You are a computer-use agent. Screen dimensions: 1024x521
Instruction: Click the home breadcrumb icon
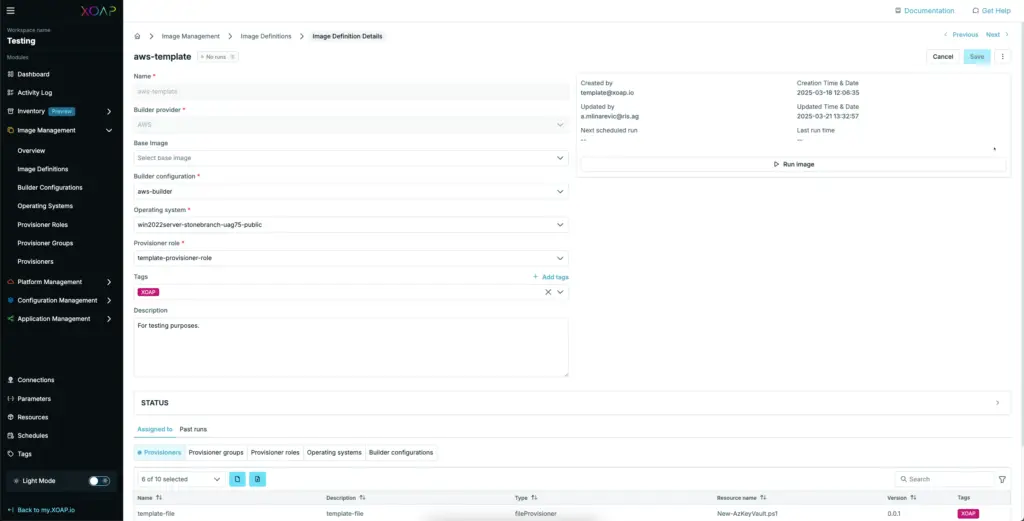pyautogui.click(x=138, y=36)
